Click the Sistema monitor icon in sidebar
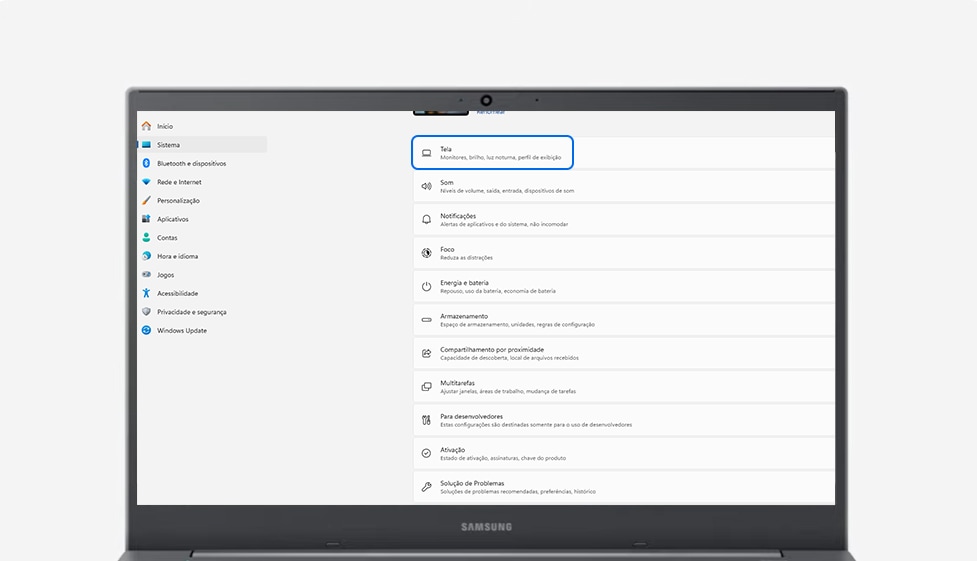Image resolution: width=977 pixels, height=561 pixels. click(146, 145)
